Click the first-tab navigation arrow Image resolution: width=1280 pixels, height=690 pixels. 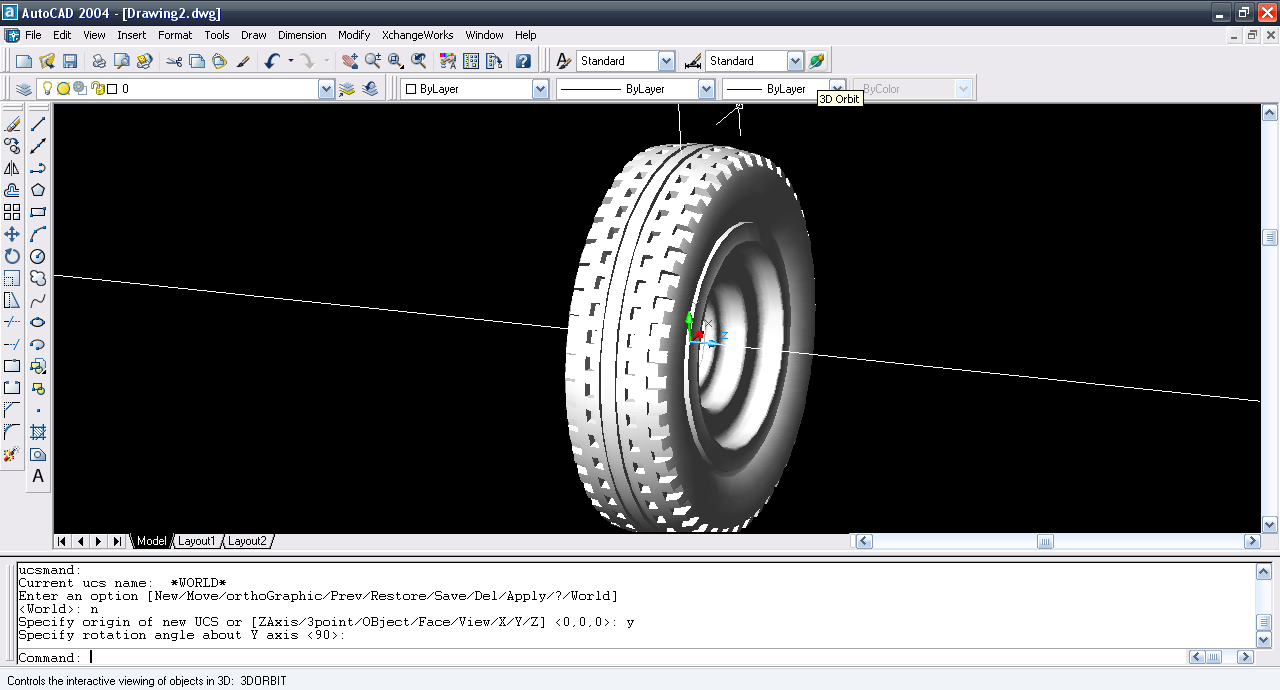tap(62, 541)
